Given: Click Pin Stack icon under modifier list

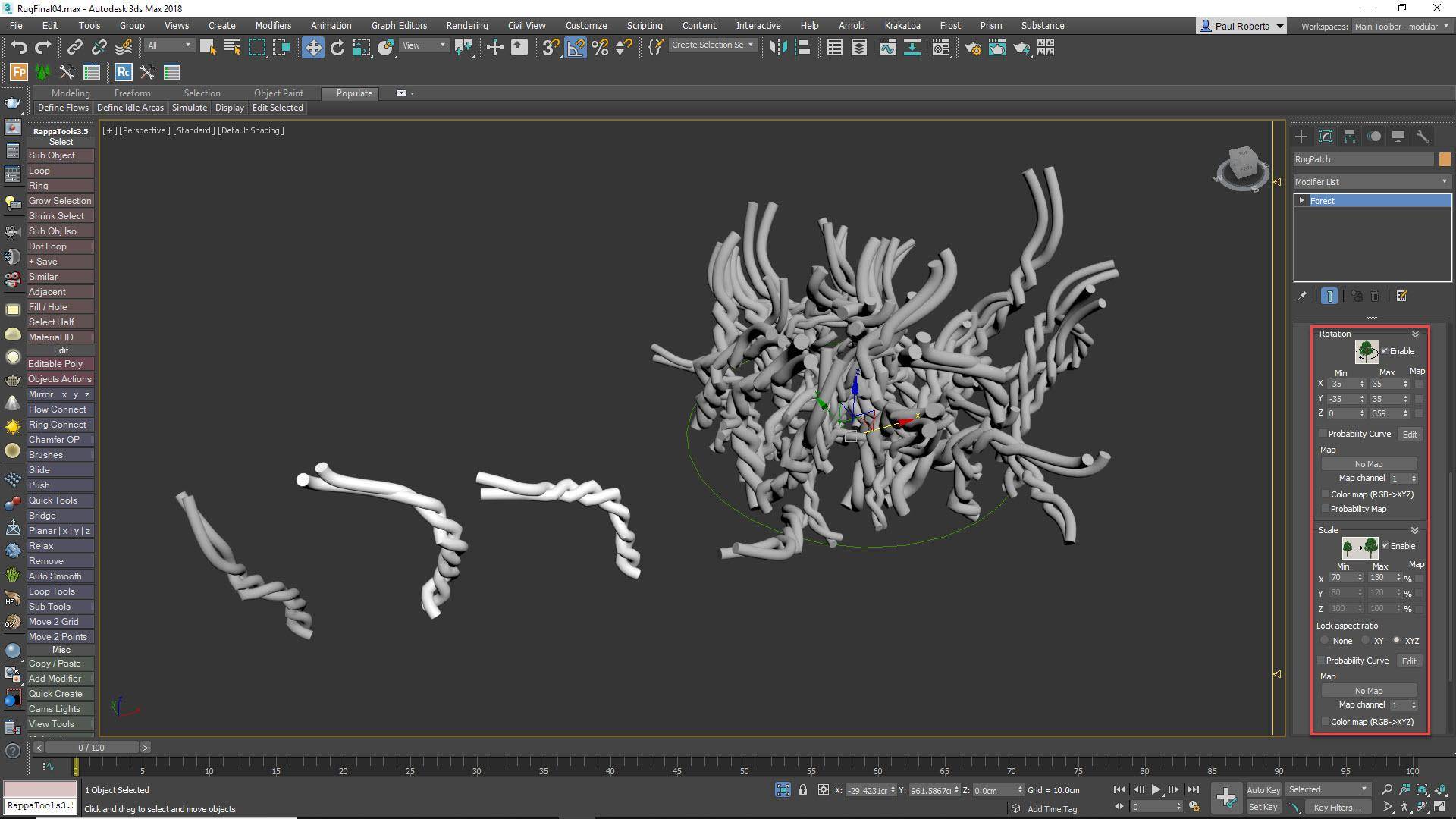Looking at the screenshot, I should tap(1302, 296).
